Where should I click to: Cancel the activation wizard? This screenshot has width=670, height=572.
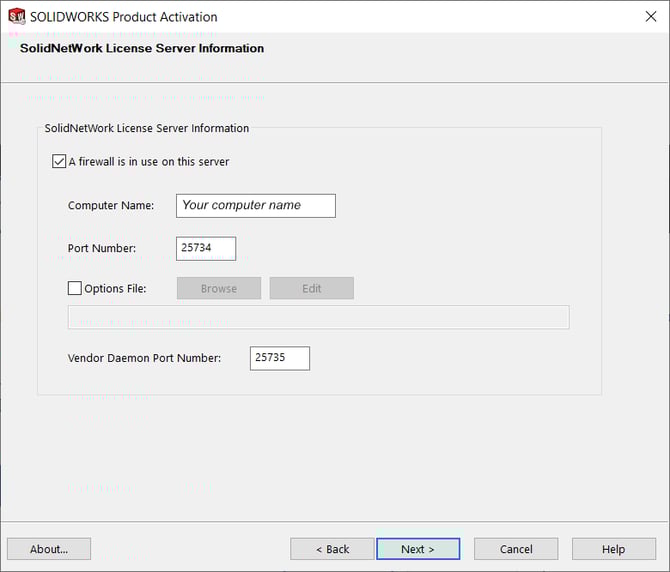[x=516, y=549]
